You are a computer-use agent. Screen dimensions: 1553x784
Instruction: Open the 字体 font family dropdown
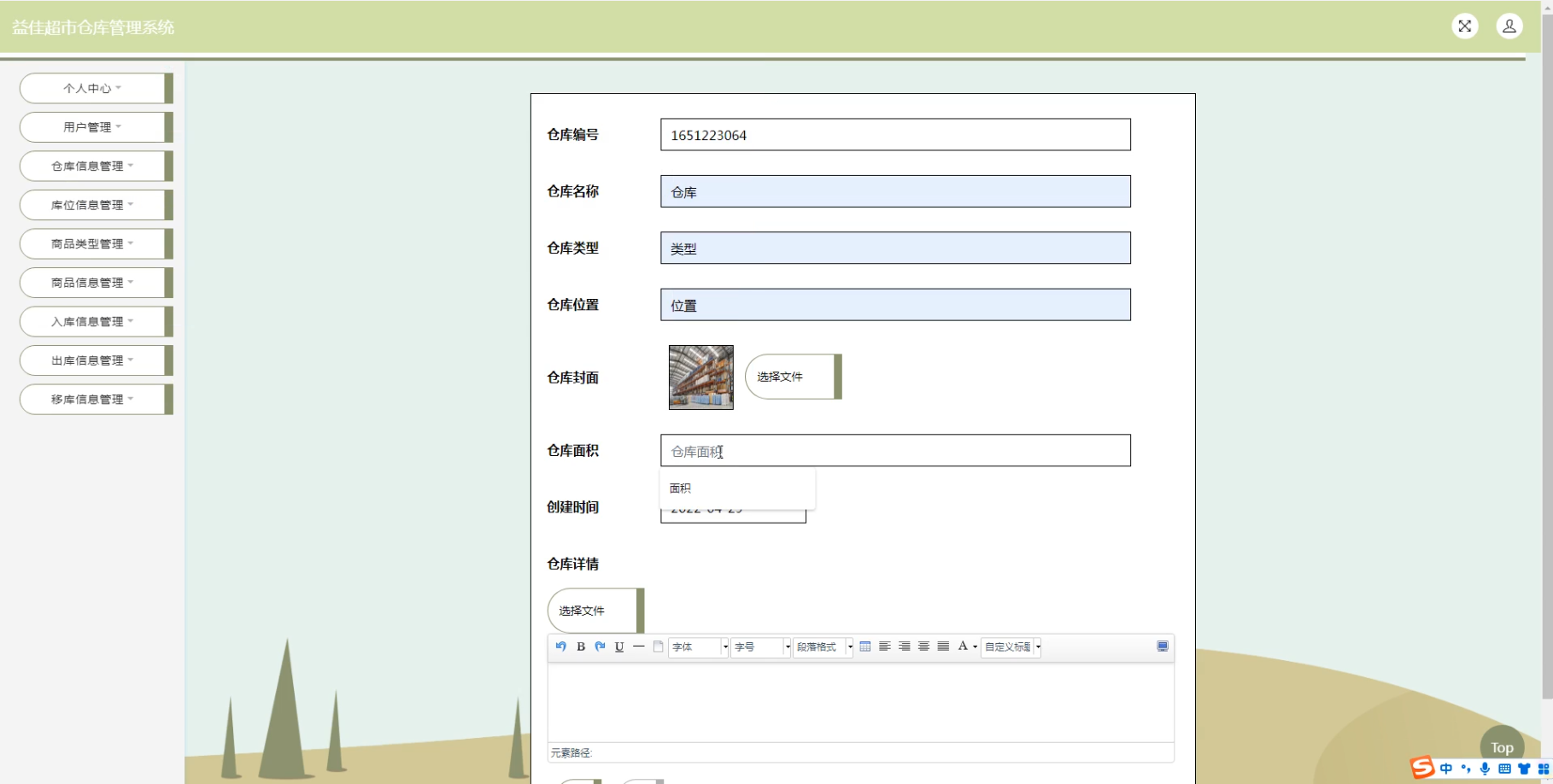point(699,647)
